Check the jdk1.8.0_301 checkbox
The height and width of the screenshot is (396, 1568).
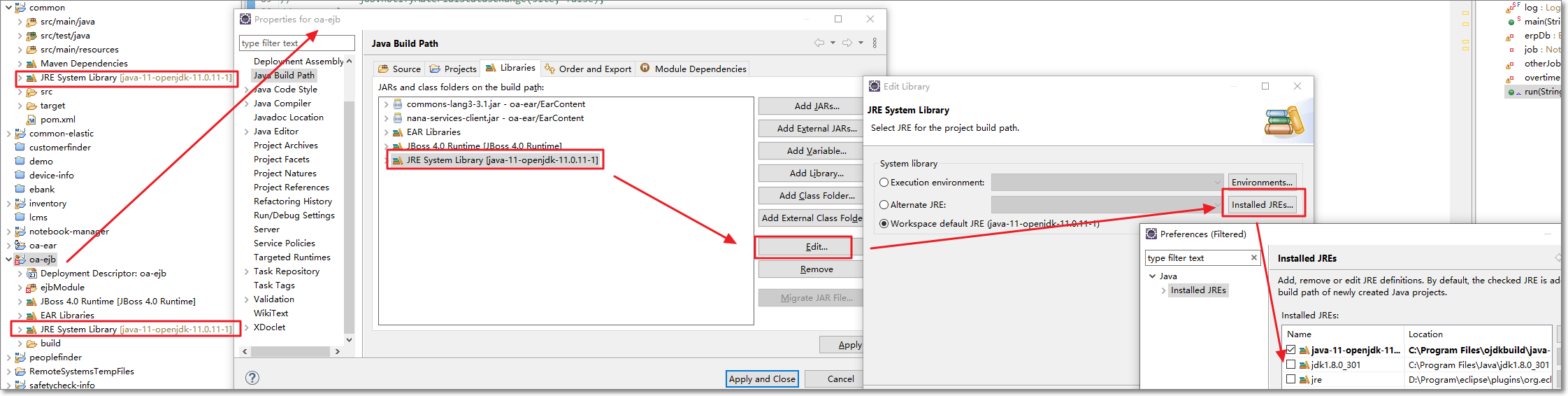coord(1290,365)
